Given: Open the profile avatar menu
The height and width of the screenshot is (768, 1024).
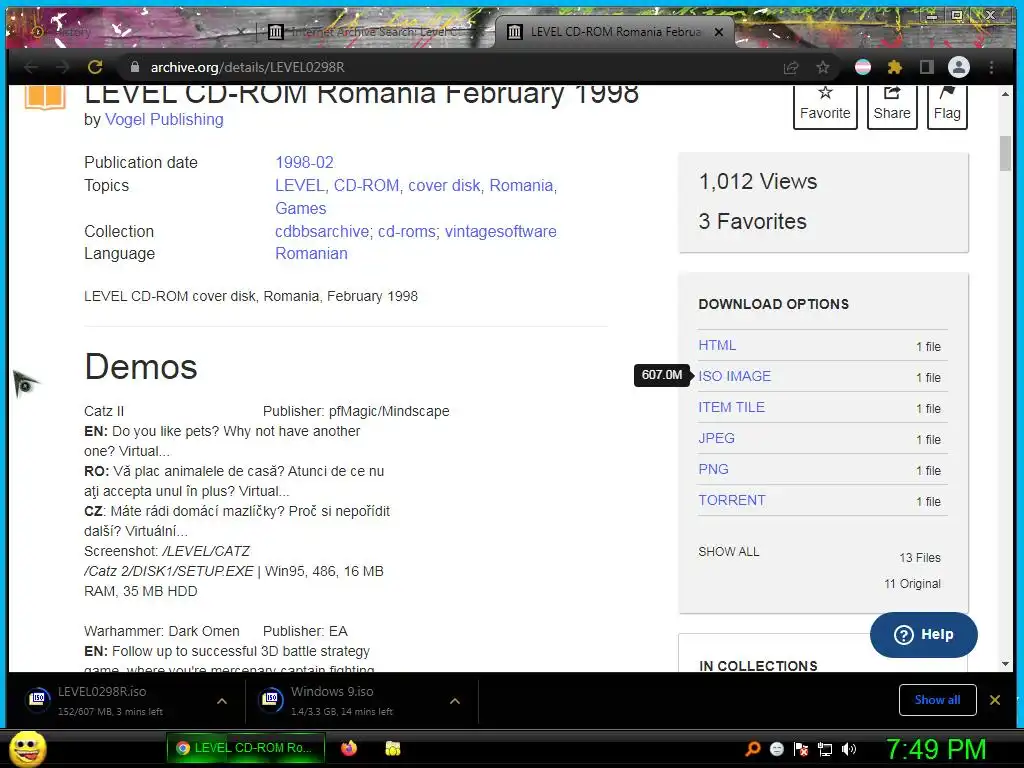Looking at the screenshot, I should (959, 67).
